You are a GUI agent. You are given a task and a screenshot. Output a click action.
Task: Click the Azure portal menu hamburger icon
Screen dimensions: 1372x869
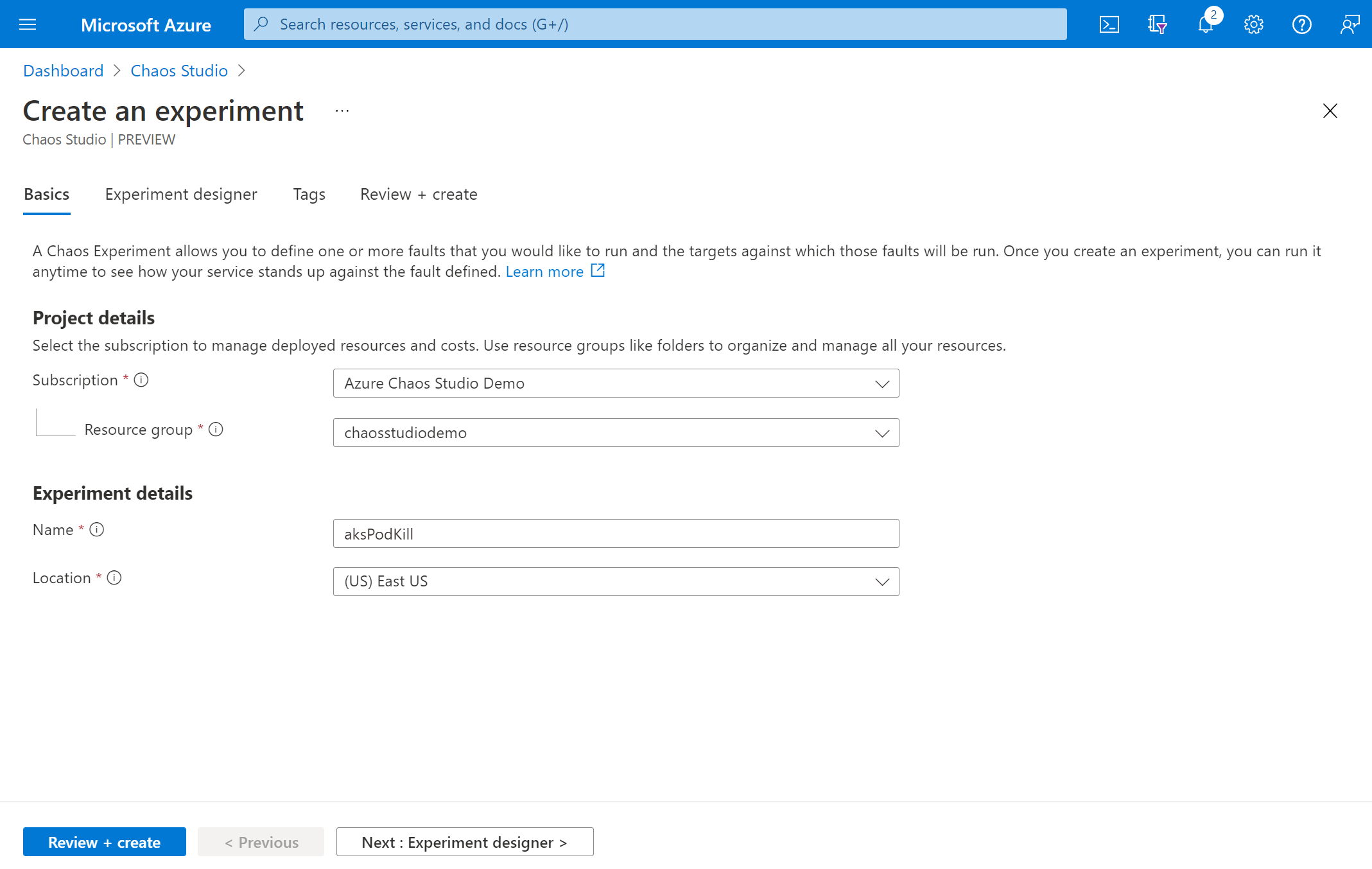28,24
